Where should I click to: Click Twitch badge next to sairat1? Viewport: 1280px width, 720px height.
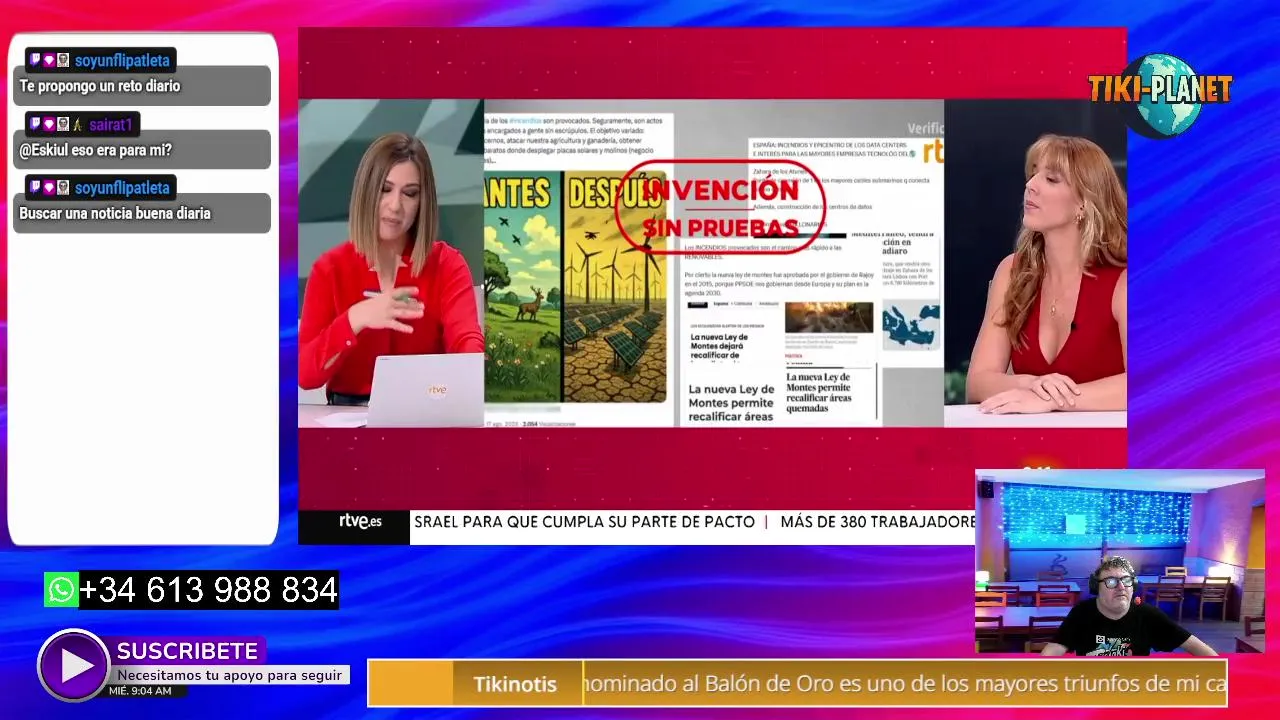[x=34, y=125]
